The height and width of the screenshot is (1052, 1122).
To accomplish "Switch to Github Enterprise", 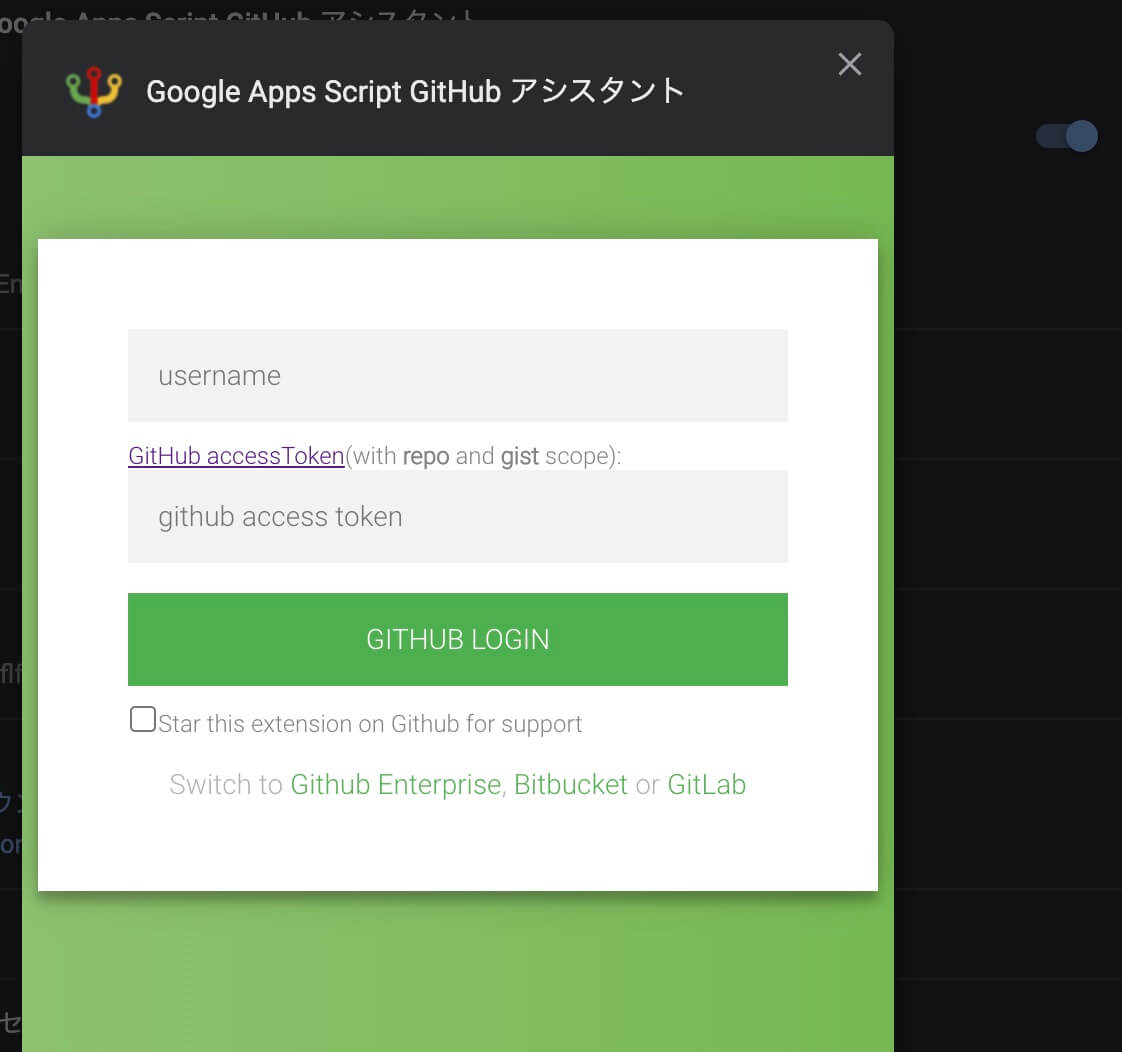I will (x=395, y=785).
